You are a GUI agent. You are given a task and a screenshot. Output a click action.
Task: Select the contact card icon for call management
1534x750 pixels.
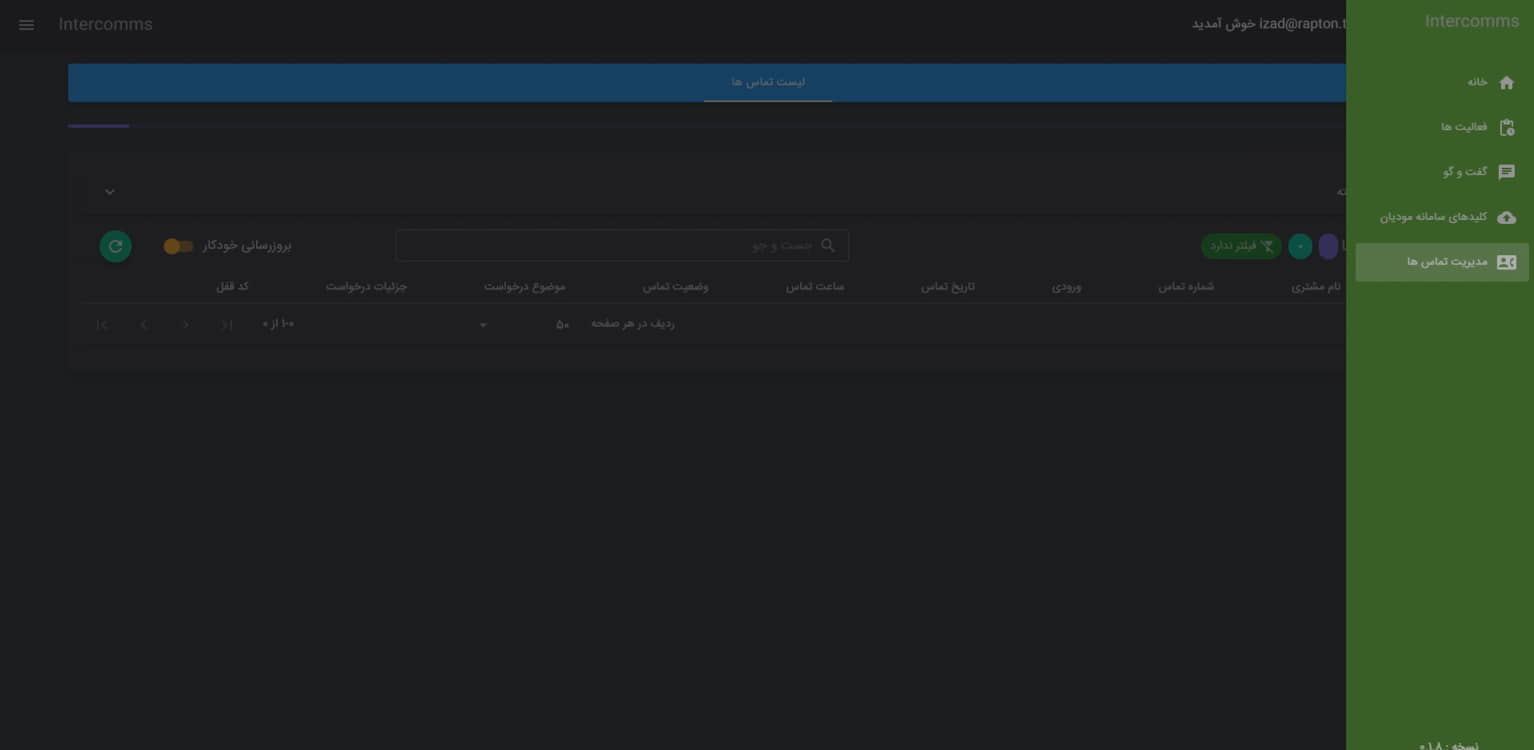1506,263
